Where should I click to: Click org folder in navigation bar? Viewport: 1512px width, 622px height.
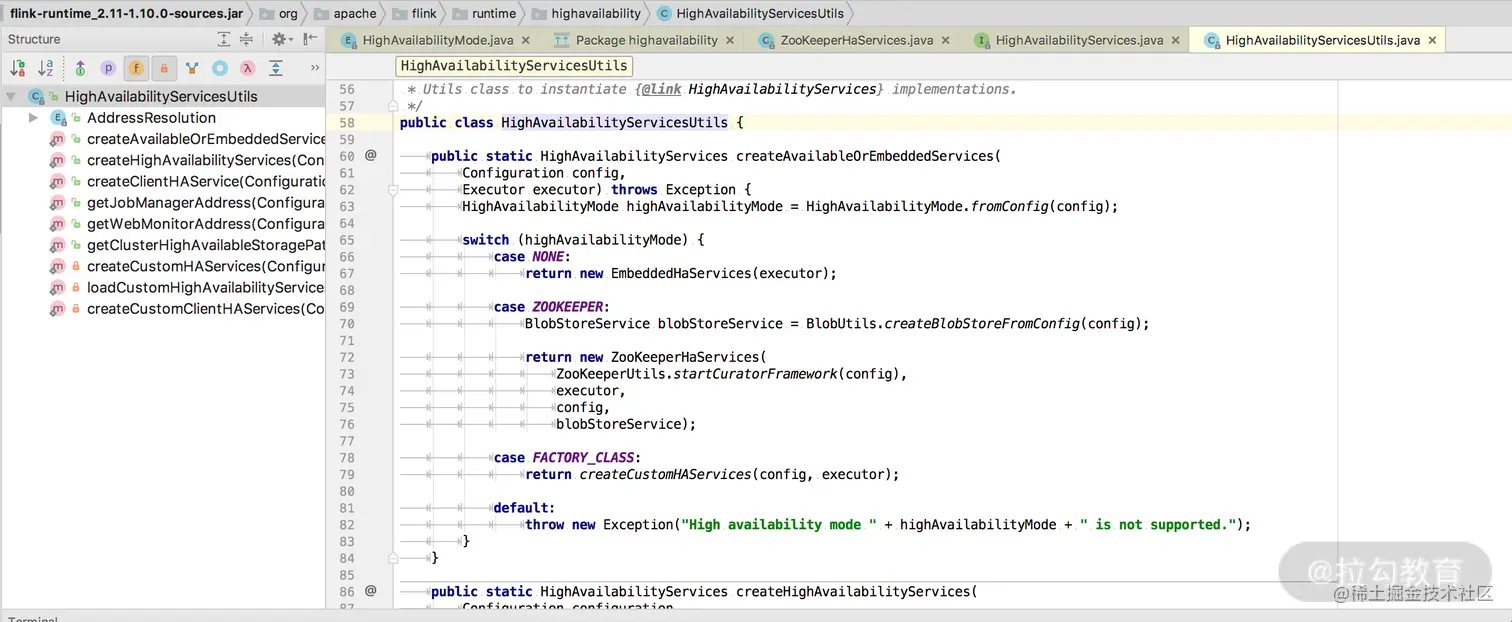coord(278,13)
